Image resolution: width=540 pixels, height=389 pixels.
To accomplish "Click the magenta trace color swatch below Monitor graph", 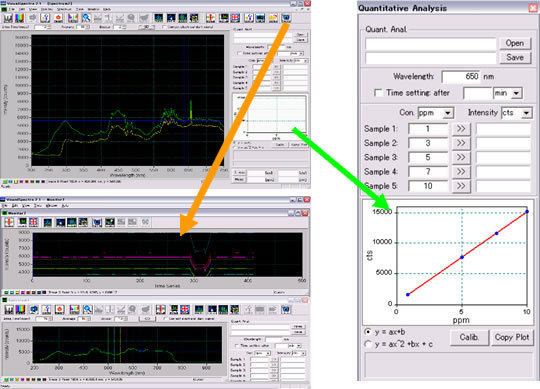I will pos(22,292).
